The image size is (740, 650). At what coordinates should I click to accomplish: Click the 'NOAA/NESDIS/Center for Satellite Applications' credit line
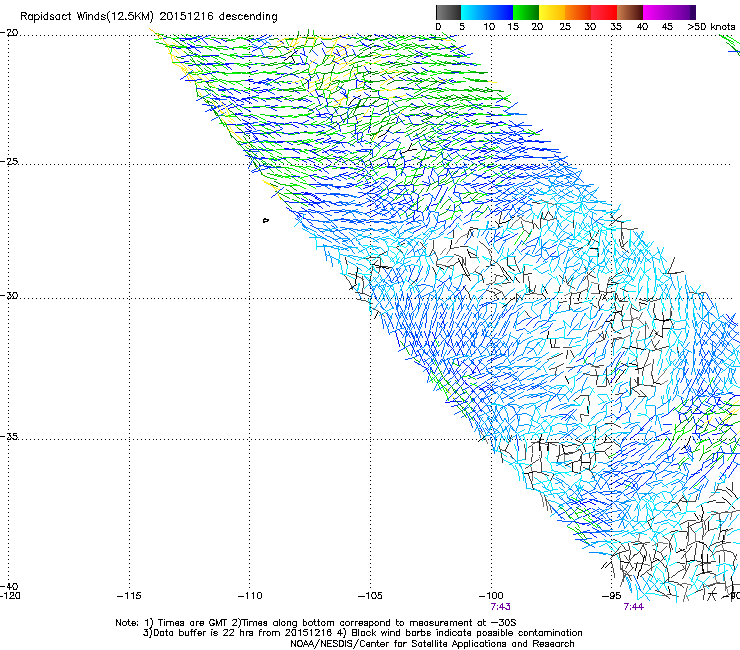tap(432, 644)
